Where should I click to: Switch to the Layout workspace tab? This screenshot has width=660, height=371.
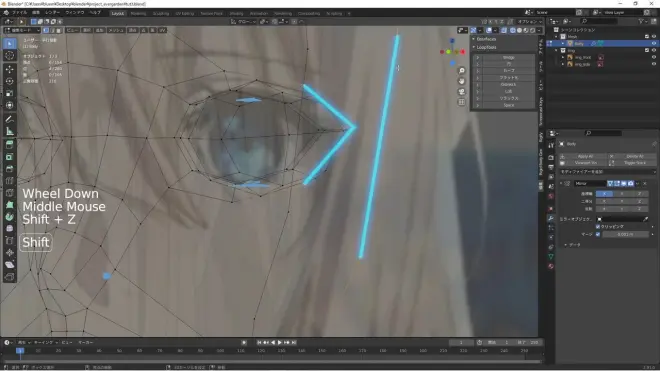click(117, 13)
